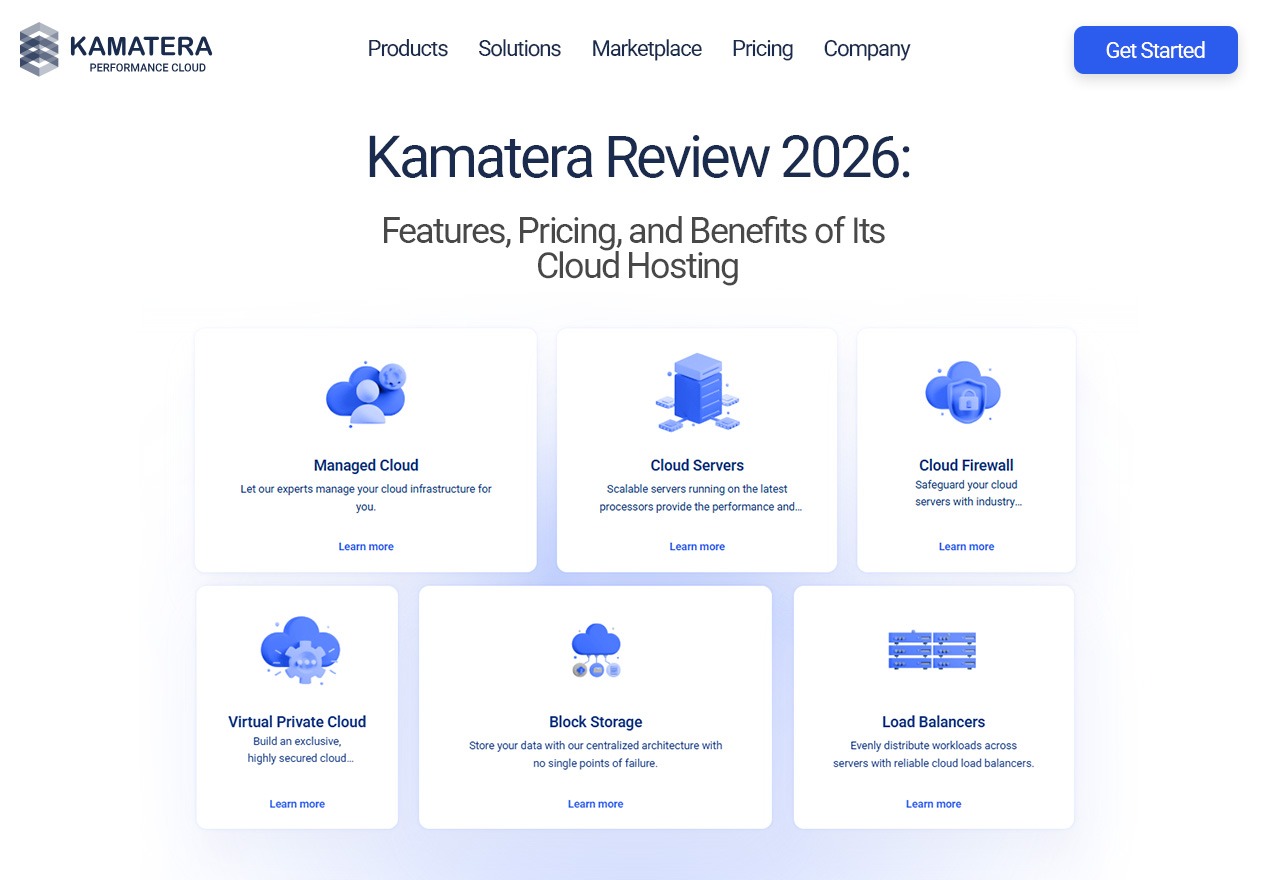Open the Company menu
1280x880 pixels.
(x=867, y=49)
